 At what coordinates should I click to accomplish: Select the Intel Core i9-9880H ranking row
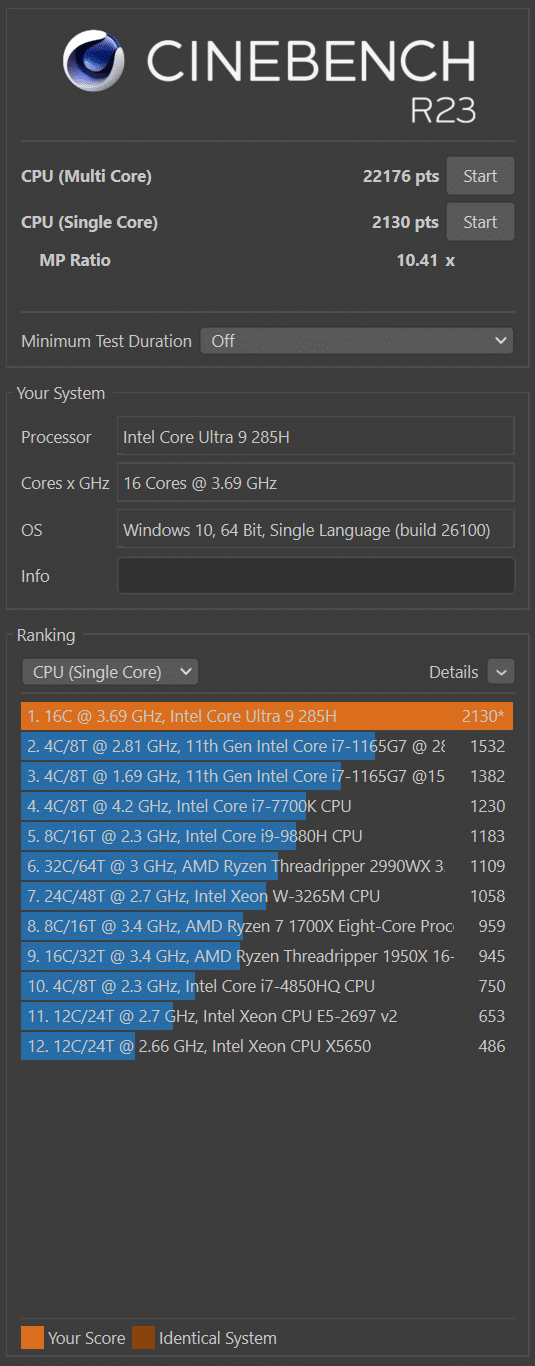click(x=267, y=836)
